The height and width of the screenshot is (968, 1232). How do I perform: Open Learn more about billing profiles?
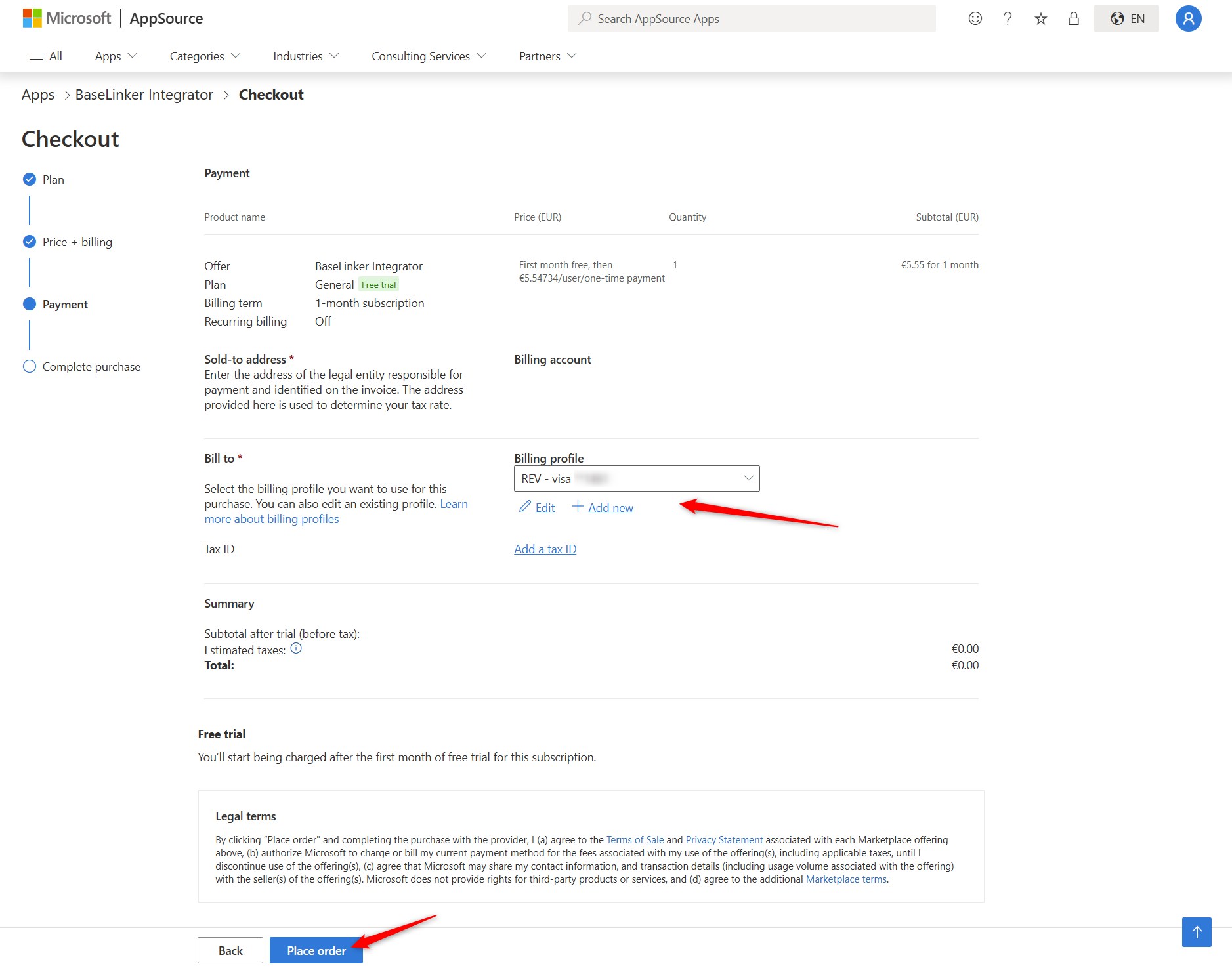tap(272, 519)
